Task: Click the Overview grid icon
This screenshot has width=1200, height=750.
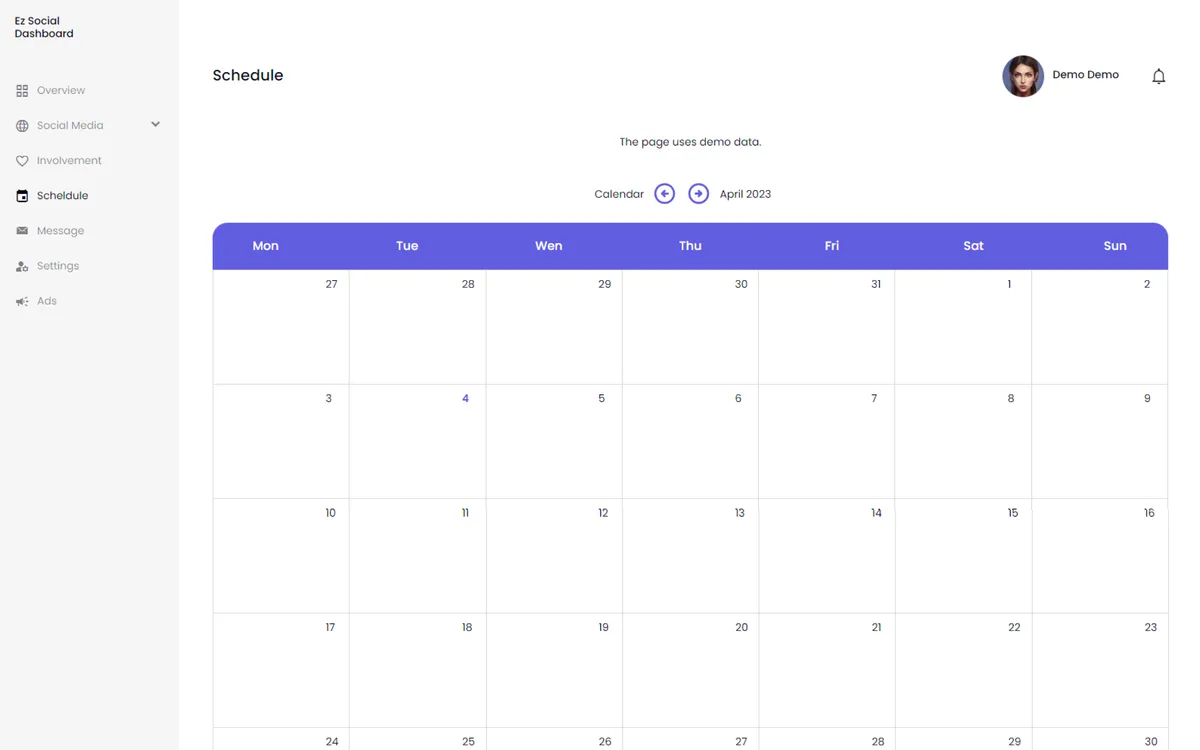Action: [x=22, y=91]
